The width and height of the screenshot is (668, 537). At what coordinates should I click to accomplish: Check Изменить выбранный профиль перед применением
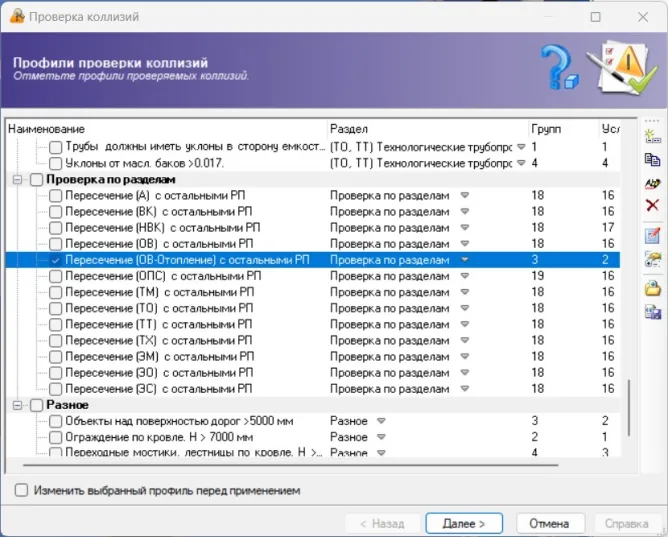21,491
